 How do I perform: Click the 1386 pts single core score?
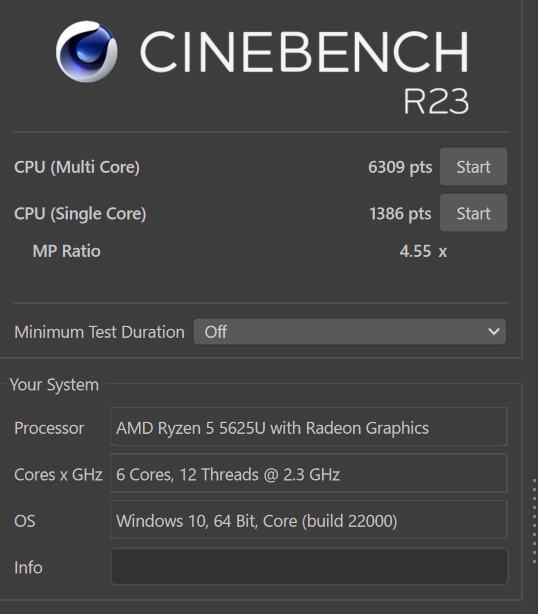coord(400,214)
